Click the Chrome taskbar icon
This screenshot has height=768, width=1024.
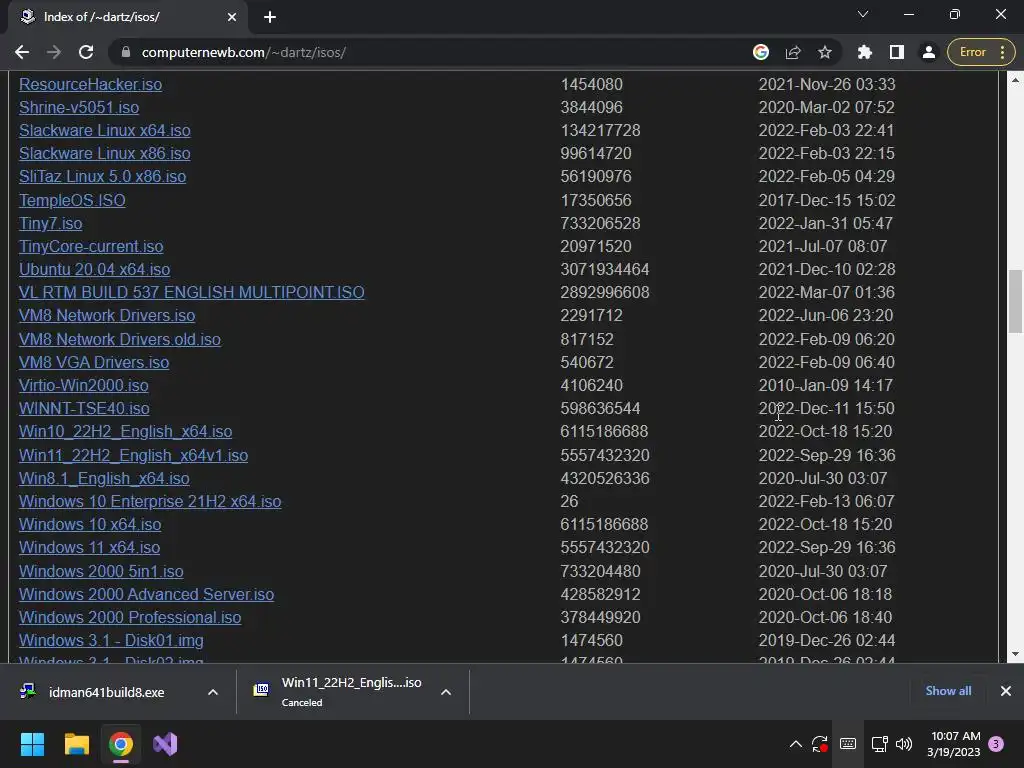pos(121,744)
